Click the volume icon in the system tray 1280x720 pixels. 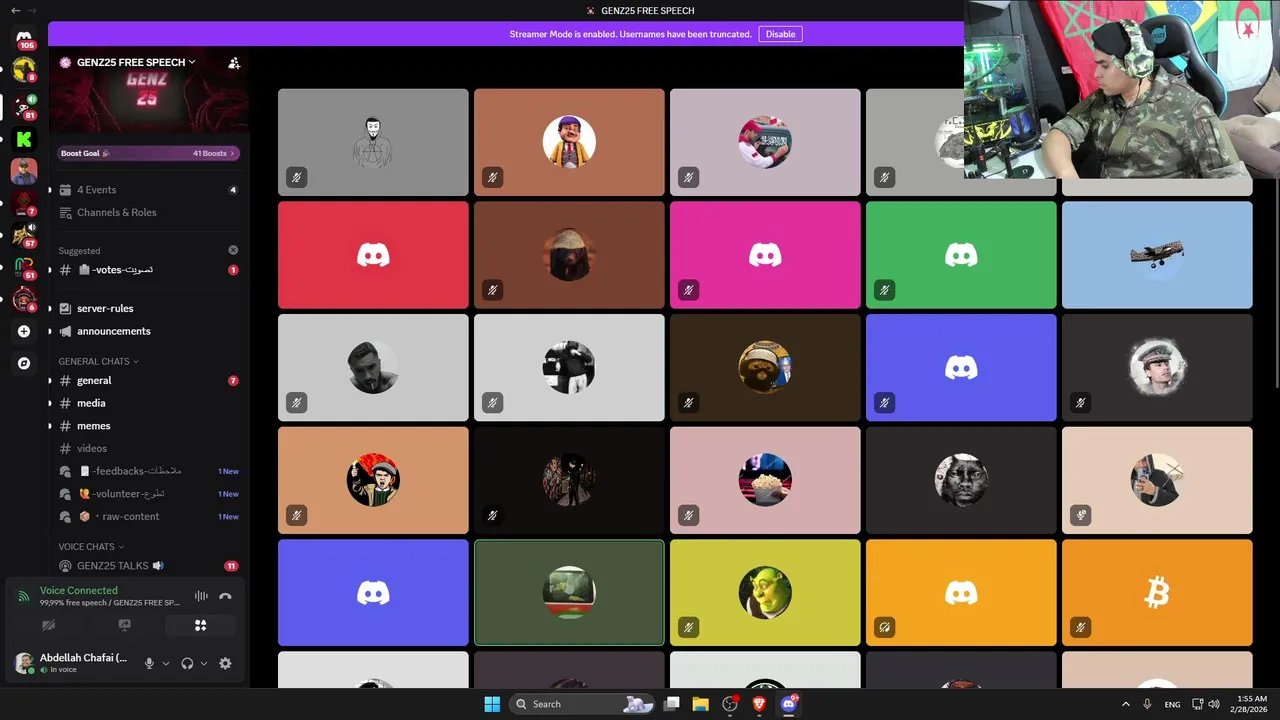1214,704
